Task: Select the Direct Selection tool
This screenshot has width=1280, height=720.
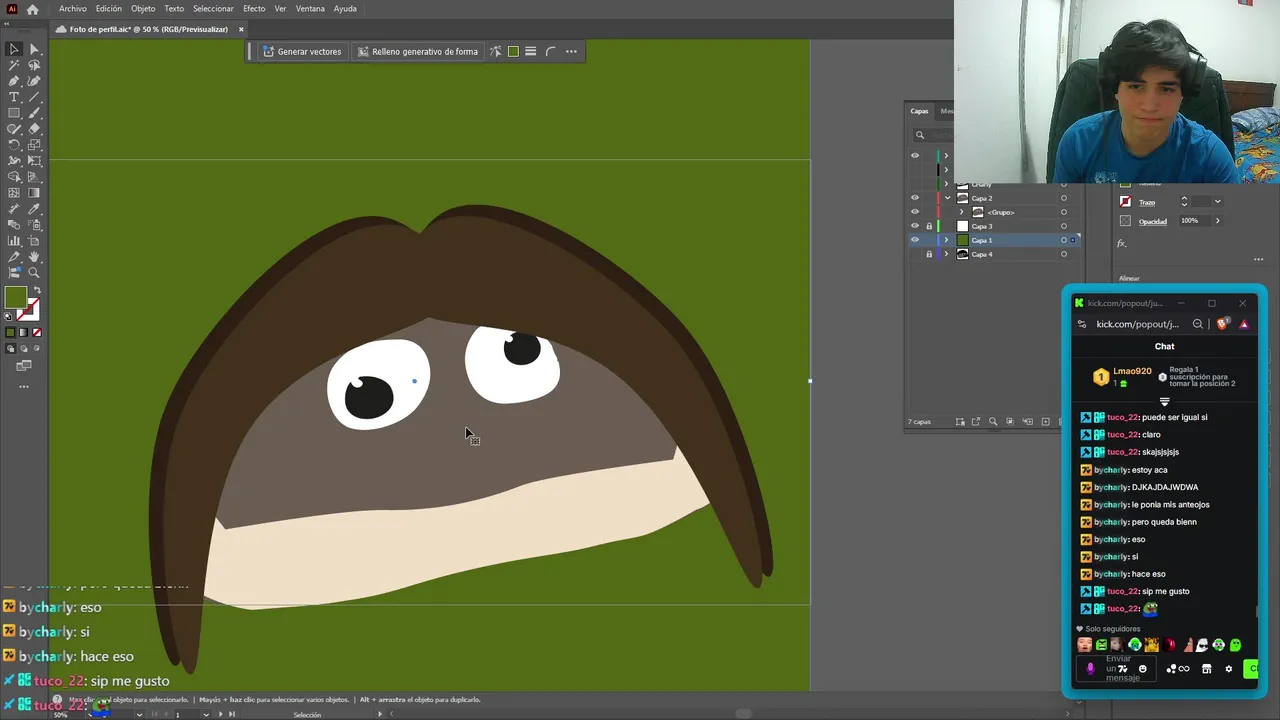Action: tap(34, 49)
